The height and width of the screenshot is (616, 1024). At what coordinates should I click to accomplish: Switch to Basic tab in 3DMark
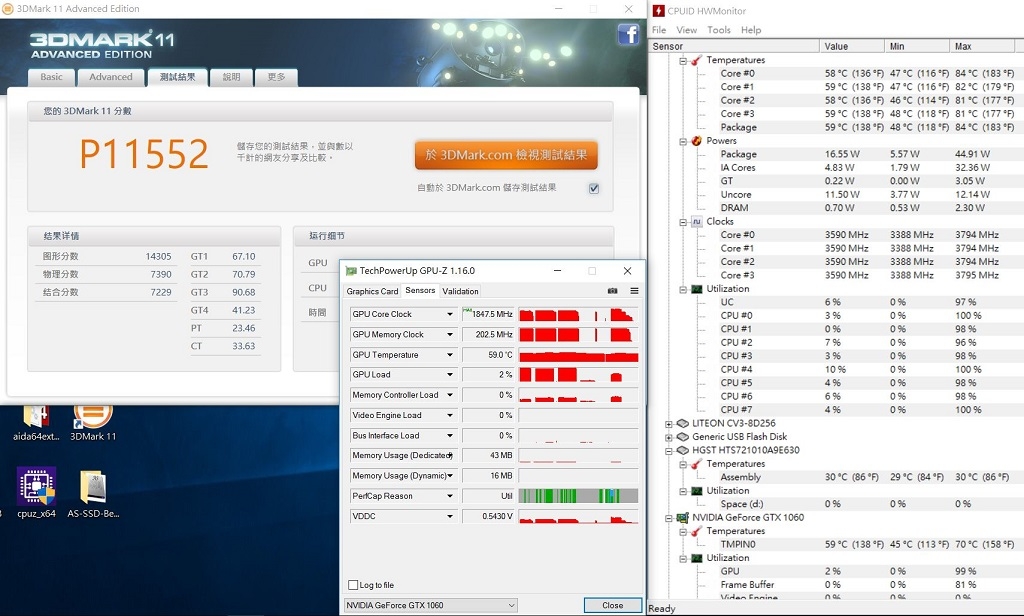[51, 77]
